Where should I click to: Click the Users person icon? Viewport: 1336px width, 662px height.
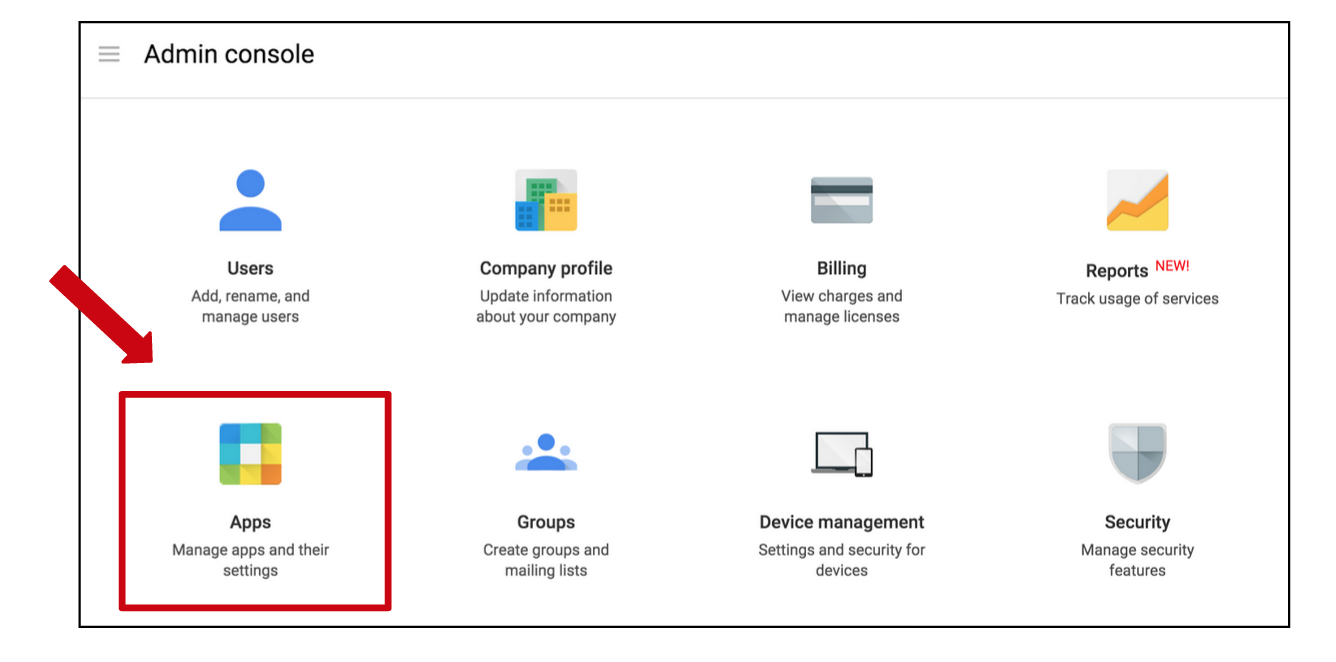pyautogui.click(x=250, y=200)
